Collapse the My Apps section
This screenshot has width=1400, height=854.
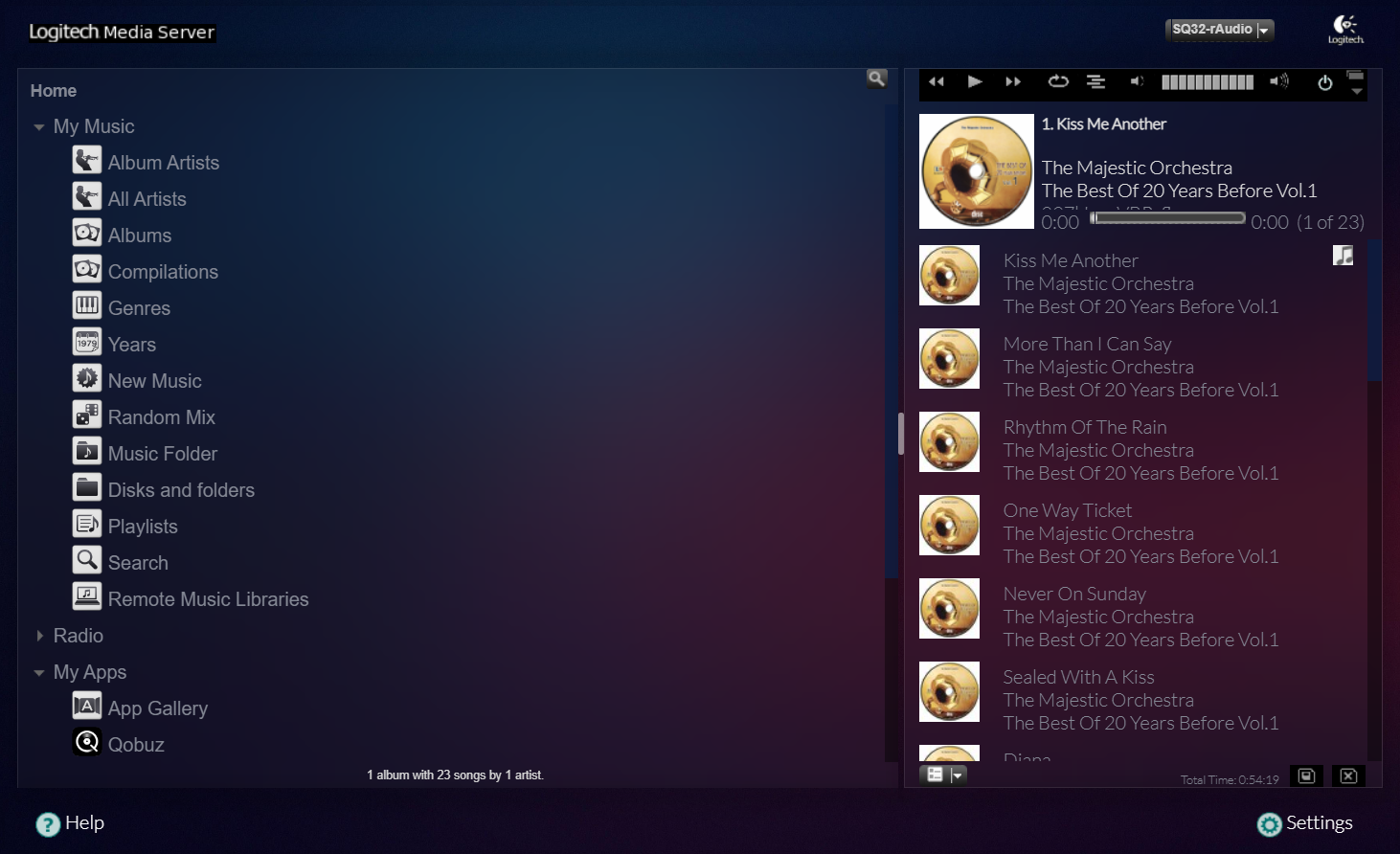[39, 672]
